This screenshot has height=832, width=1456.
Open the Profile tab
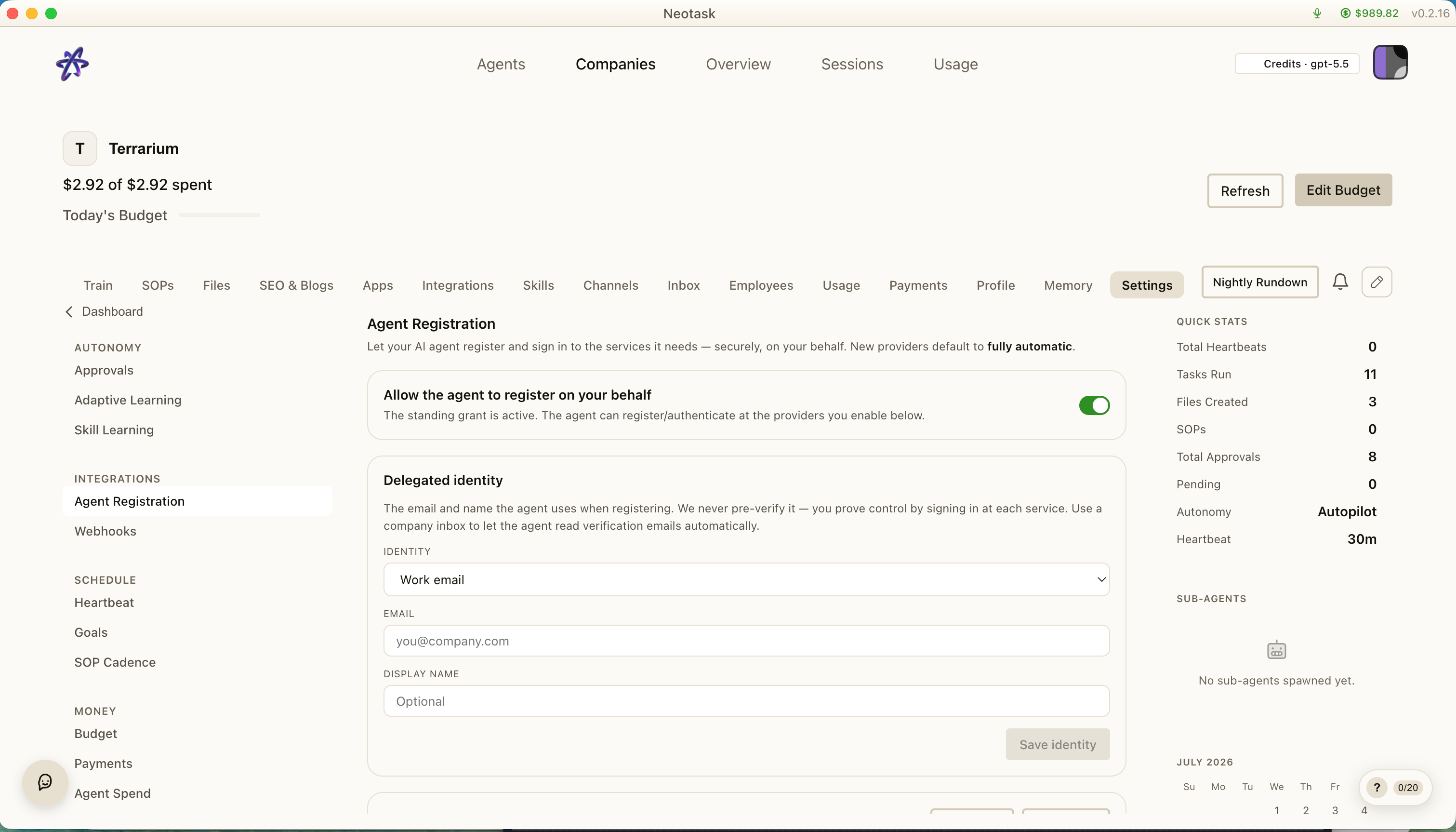pyautogui.click(x=995, y=285)
